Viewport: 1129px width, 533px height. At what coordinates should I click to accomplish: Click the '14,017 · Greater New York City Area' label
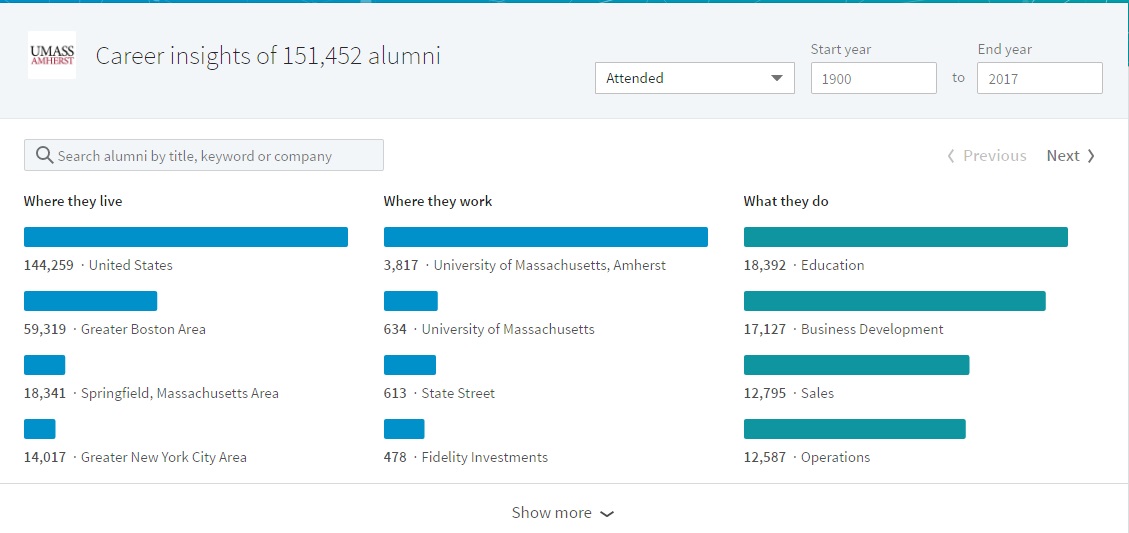click(135, 457)
